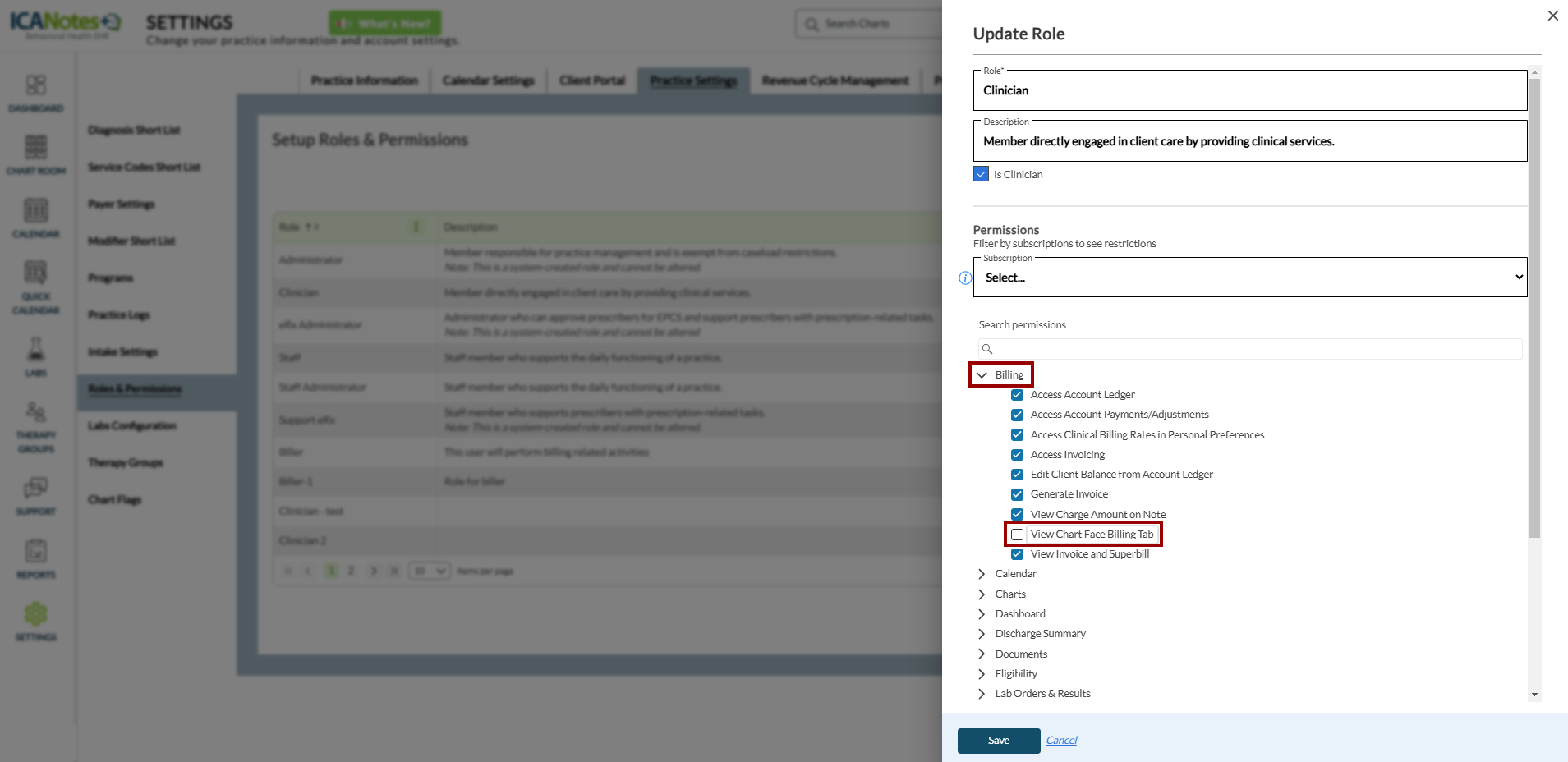Open the Chart Room sidebar icon
The image size is (1568, 762).
coord(36,149)
